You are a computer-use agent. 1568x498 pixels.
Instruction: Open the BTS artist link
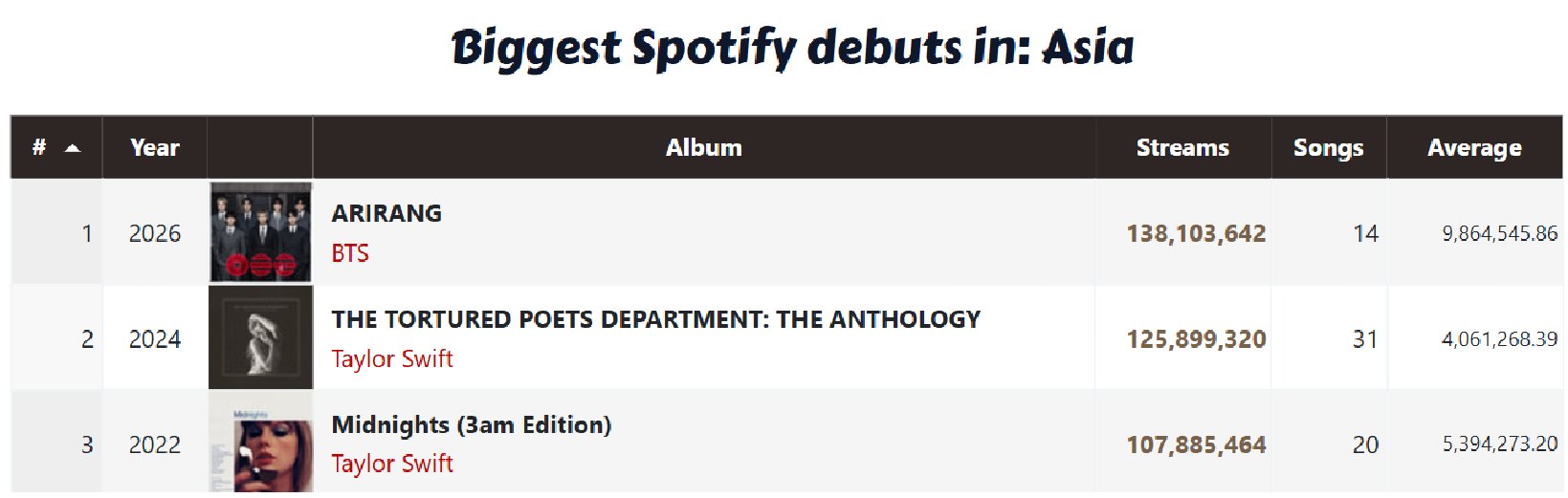click(350, 253)
